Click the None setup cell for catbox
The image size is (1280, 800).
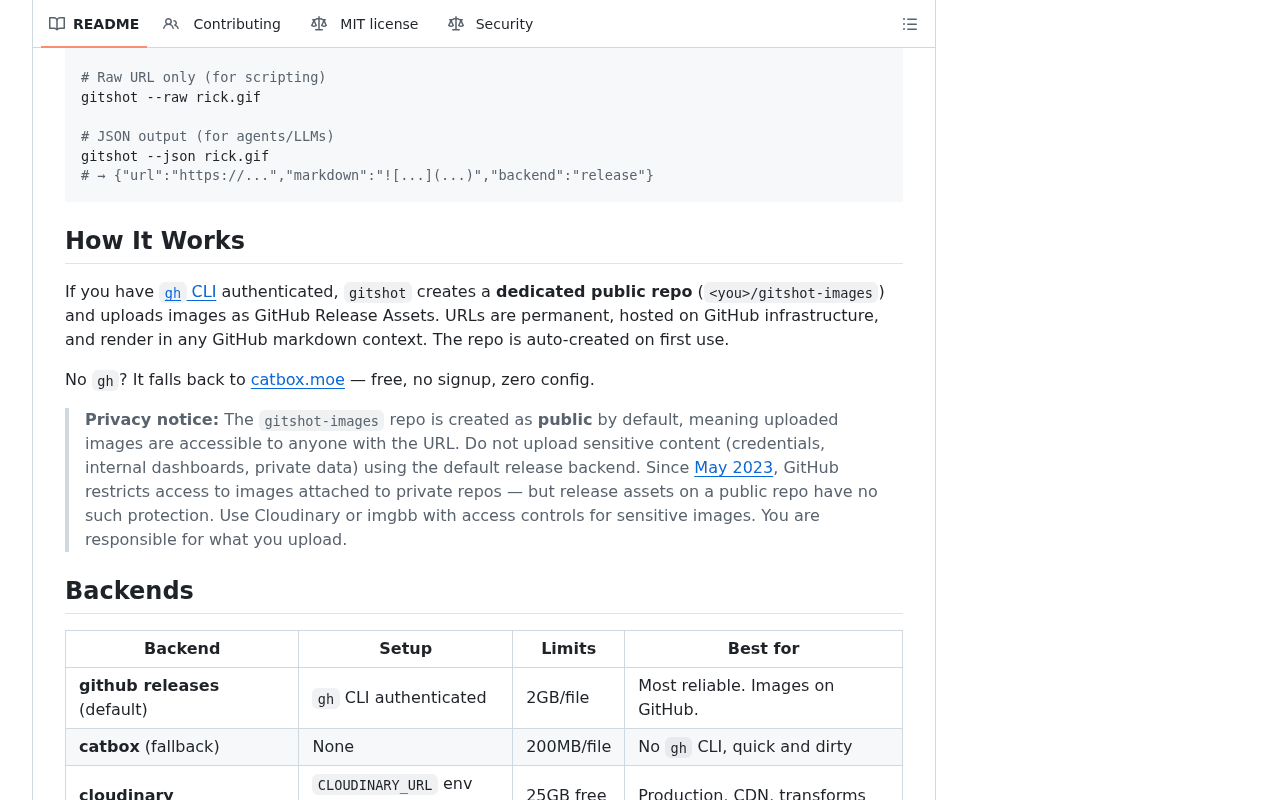point(406,747)
